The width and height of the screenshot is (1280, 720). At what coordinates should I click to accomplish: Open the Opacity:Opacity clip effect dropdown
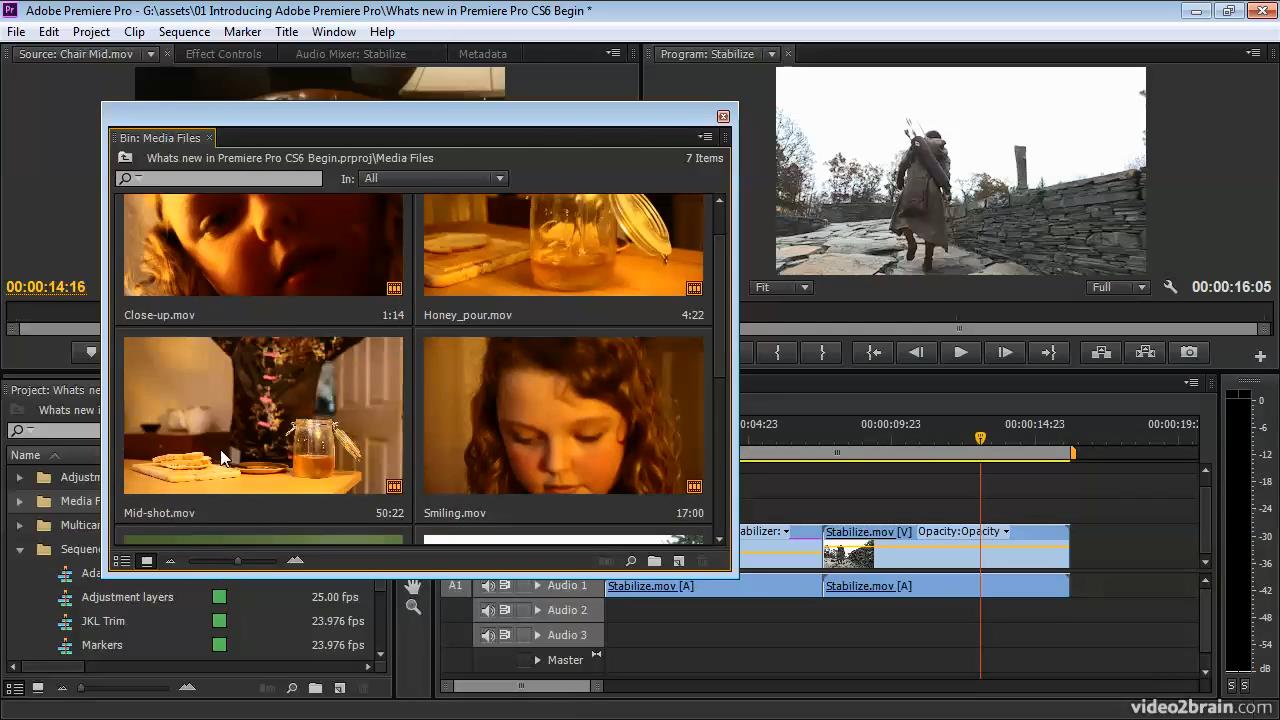coord(1006,532)
